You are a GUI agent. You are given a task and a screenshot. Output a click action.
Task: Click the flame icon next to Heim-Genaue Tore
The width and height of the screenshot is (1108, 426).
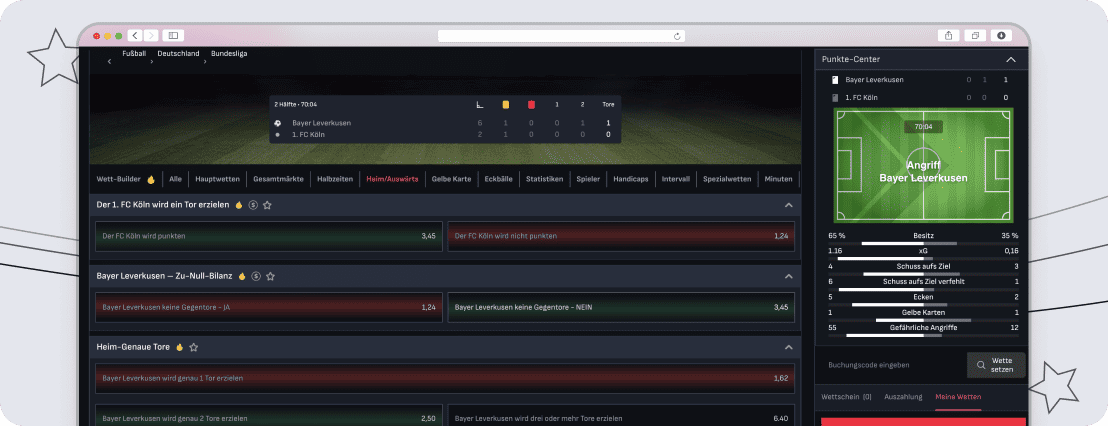[x=180, y=347]
